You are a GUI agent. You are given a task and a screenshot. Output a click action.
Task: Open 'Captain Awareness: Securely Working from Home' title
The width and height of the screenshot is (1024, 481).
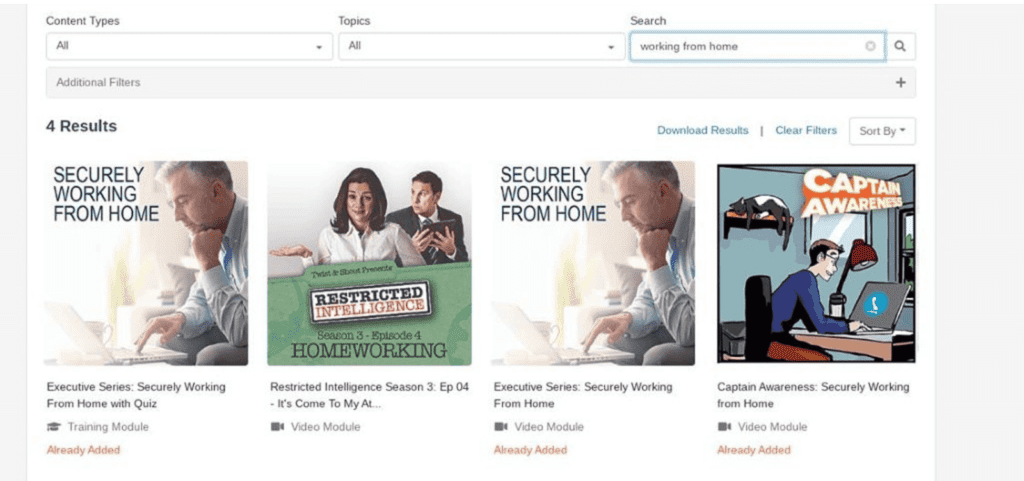click(x=813, y=396)
